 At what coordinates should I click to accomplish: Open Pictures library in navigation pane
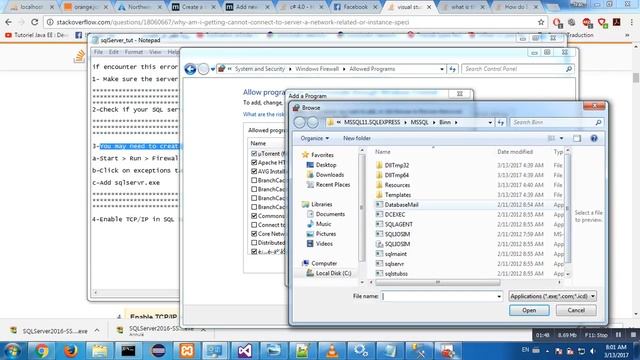(x=325, y=233)
